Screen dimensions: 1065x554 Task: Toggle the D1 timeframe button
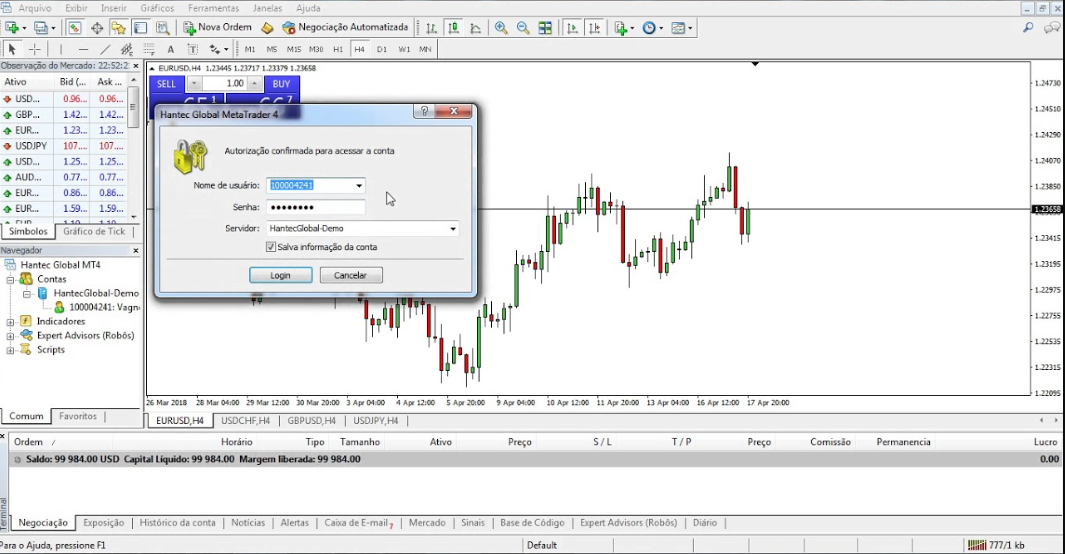(x=382, y=49)
